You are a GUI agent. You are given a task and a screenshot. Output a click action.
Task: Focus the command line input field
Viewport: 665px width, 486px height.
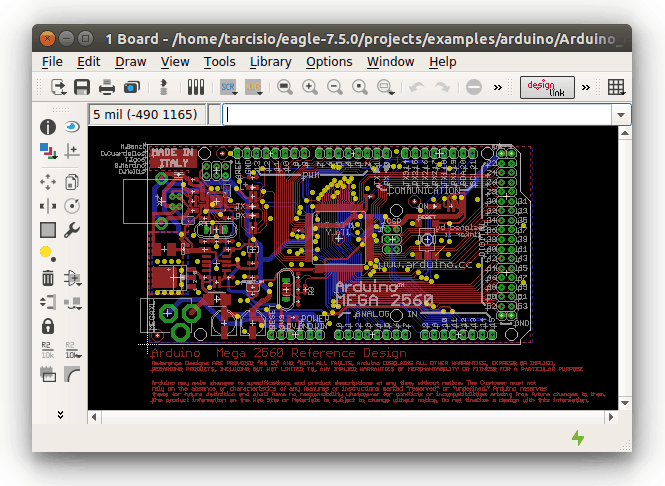pyautogui.click(x=417, y=115)
